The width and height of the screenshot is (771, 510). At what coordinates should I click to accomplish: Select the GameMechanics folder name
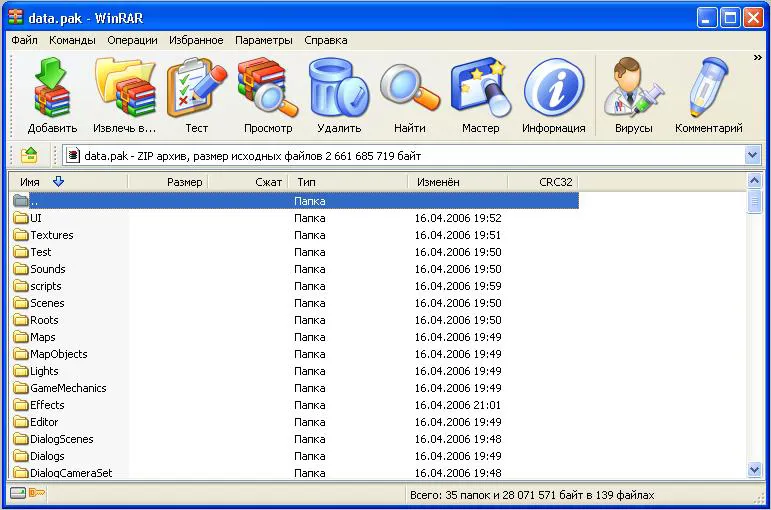point(68,388)
